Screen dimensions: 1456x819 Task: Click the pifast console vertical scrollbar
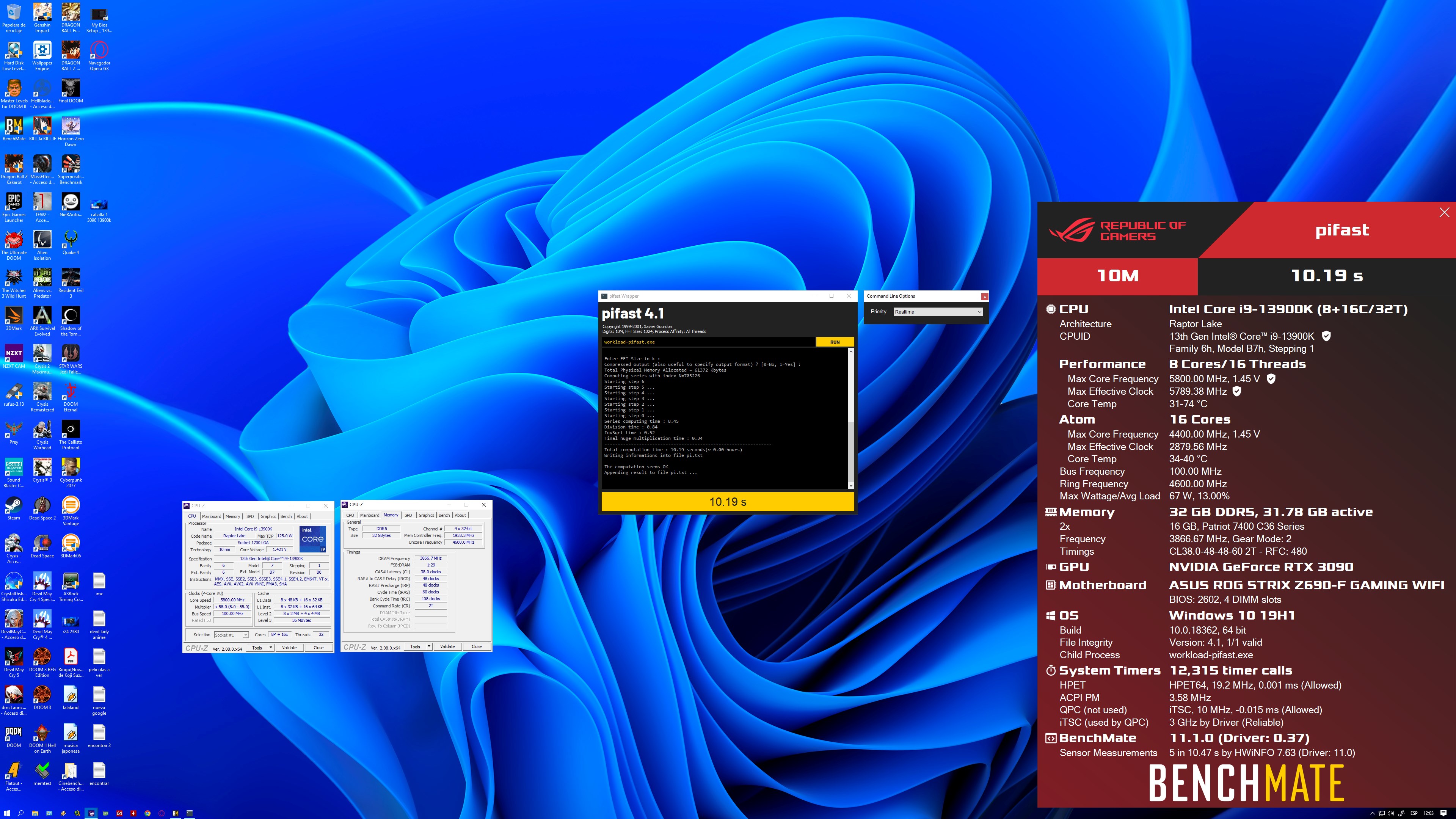coord(850,418)
